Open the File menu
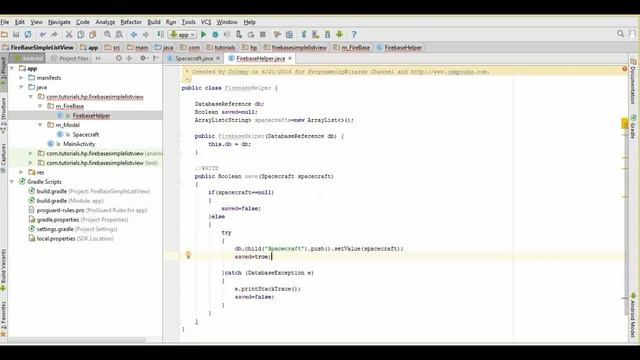The image size is (640, 360). [5, 22]
